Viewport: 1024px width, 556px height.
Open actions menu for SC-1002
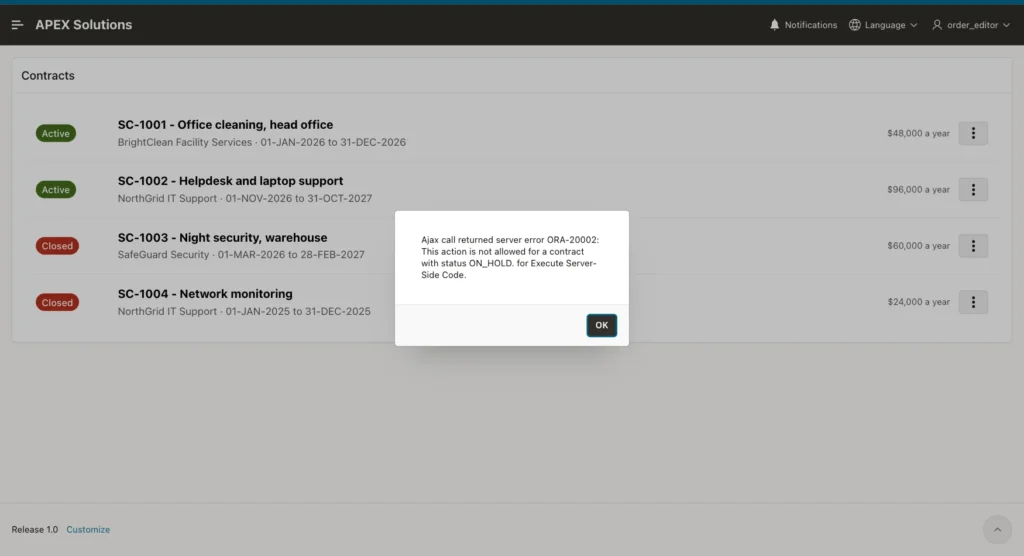973,189
